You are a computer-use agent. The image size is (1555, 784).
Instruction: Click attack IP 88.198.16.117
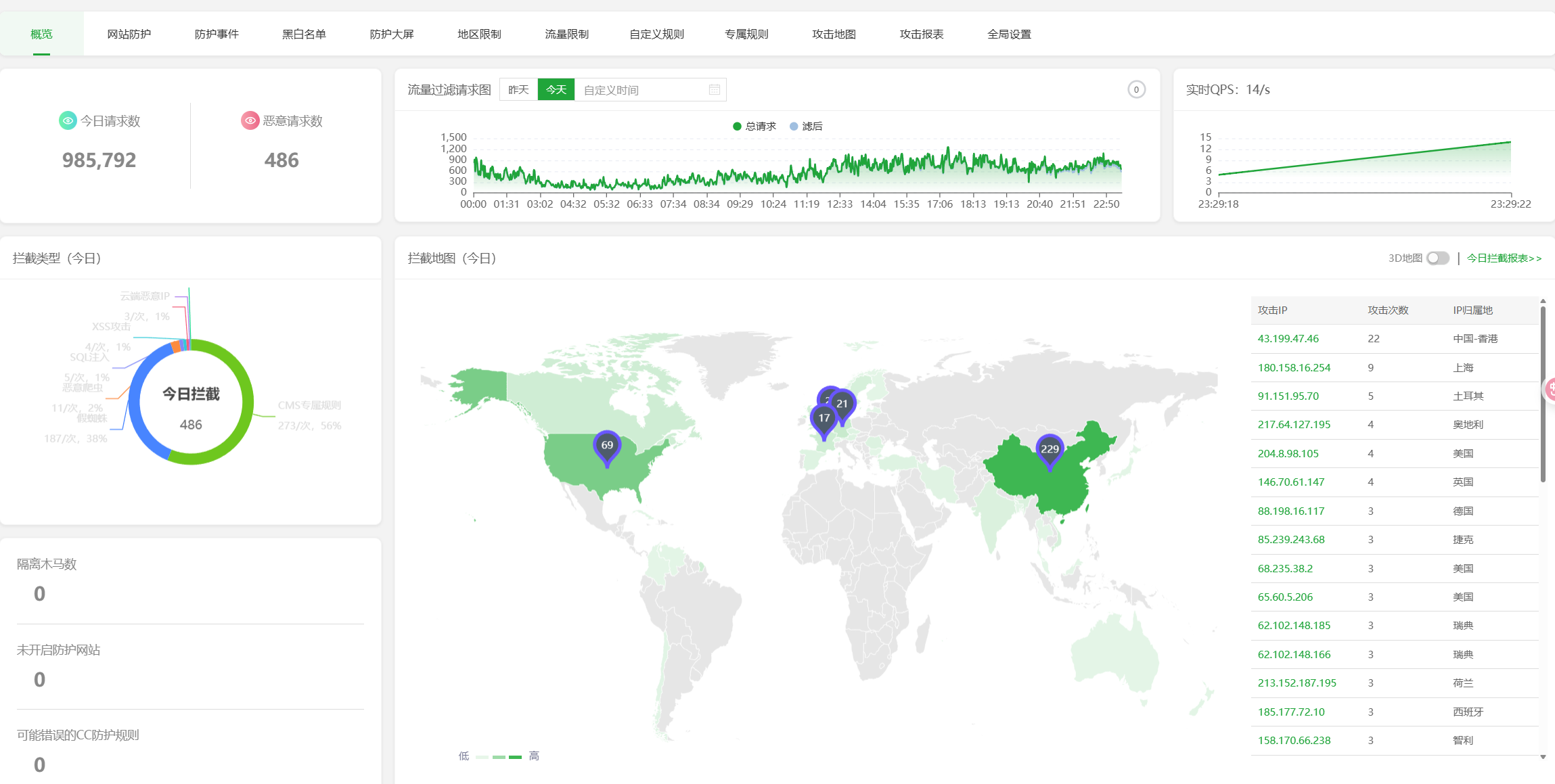pos(1291,511)
